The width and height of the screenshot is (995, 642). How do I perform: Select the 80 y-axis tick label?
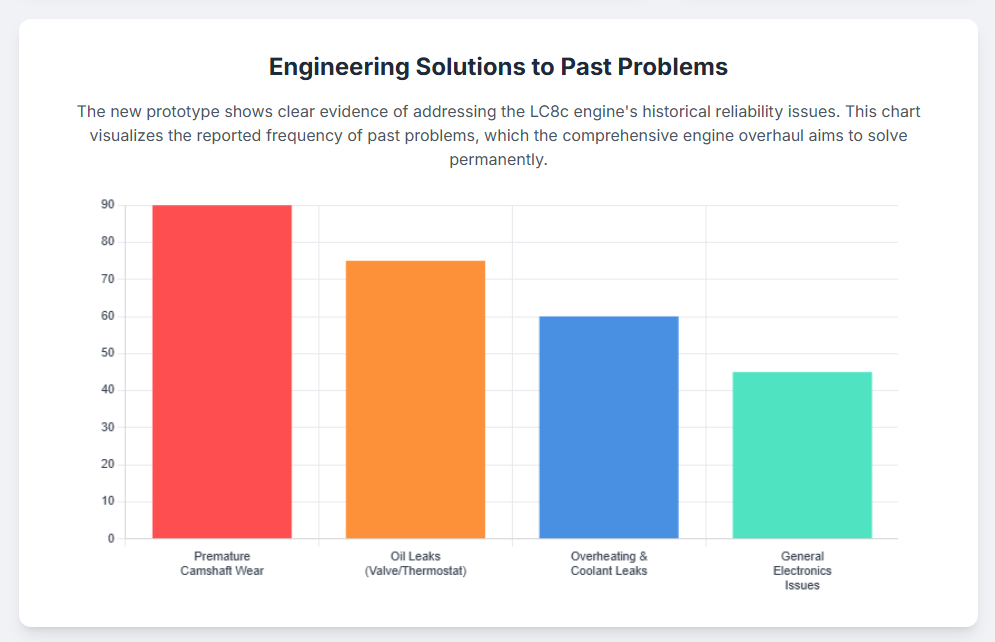pyautogui.click(x=107, y=242)
